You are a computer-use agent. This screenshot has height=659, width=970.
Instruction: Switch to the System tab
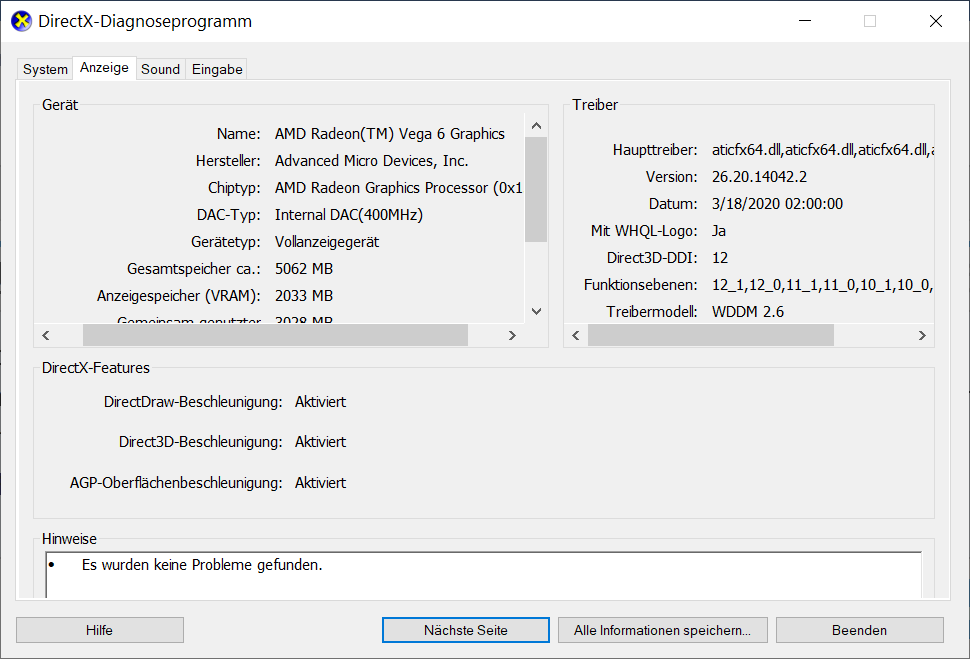[45, 69]
